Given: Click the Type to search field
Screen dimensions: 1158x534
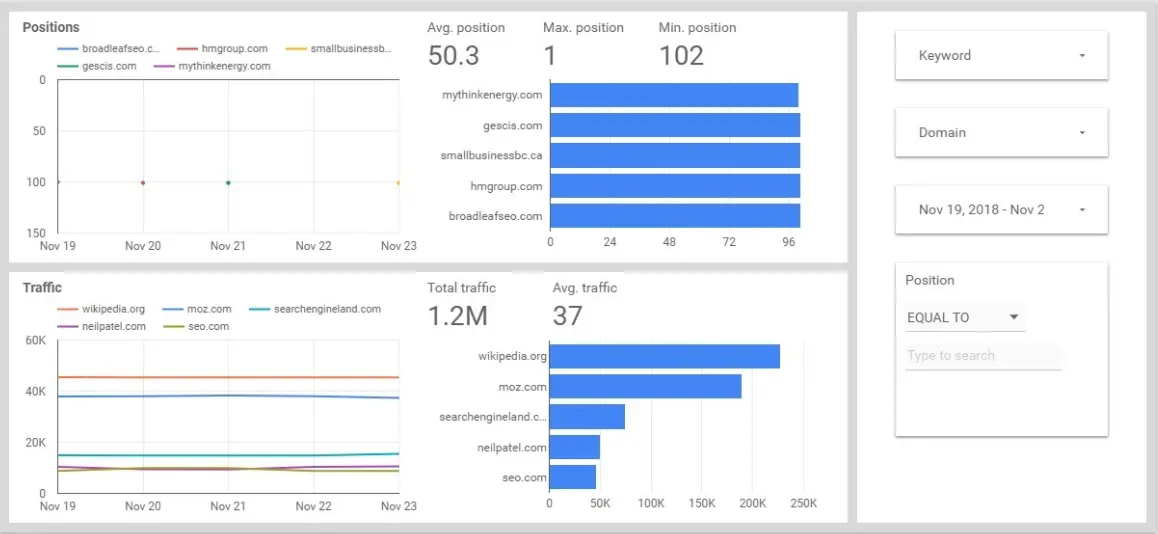Looking at the screenshot, I should pyautogui.click(x=982, y=356).
